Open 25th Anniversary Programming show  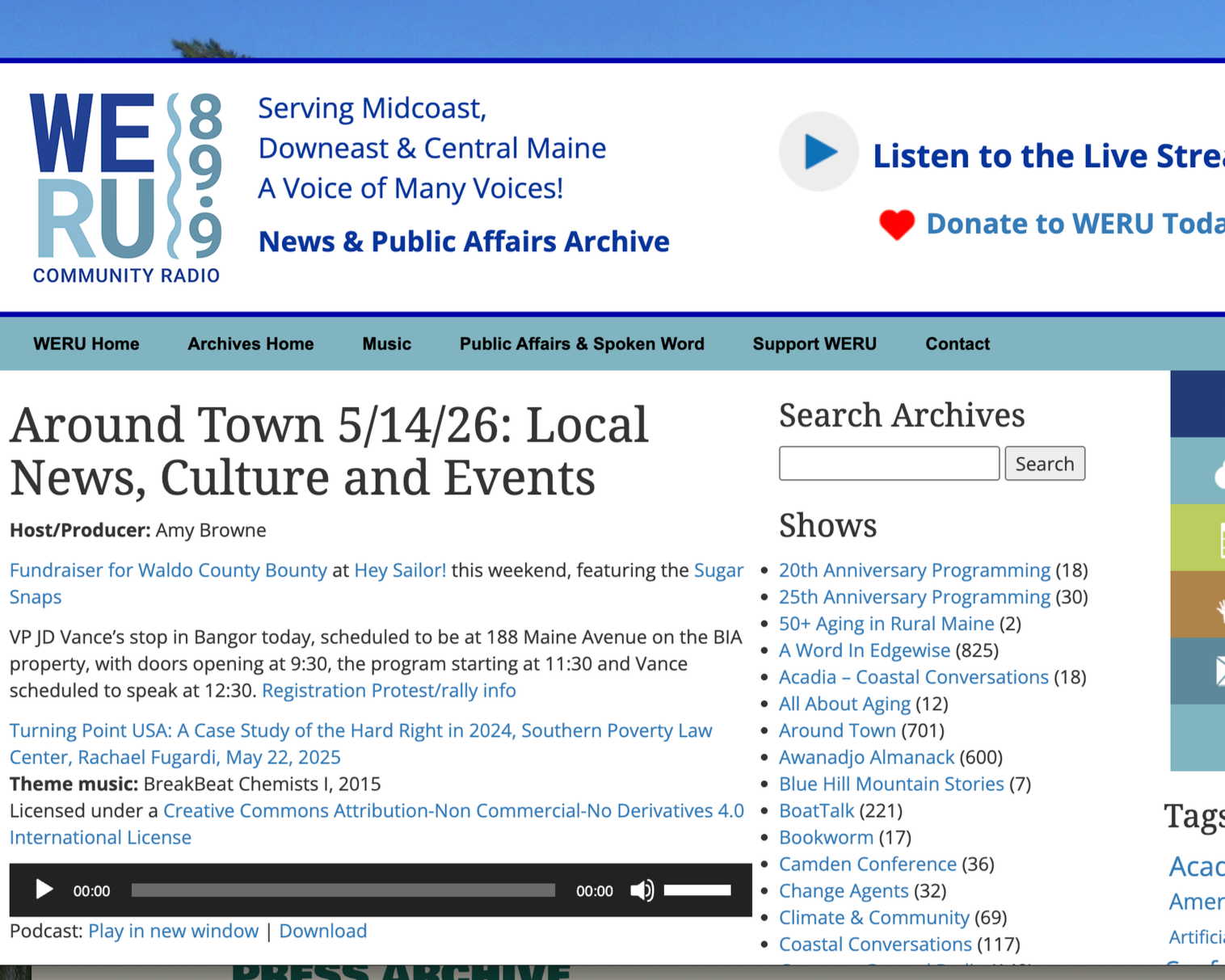click(915, 597)
